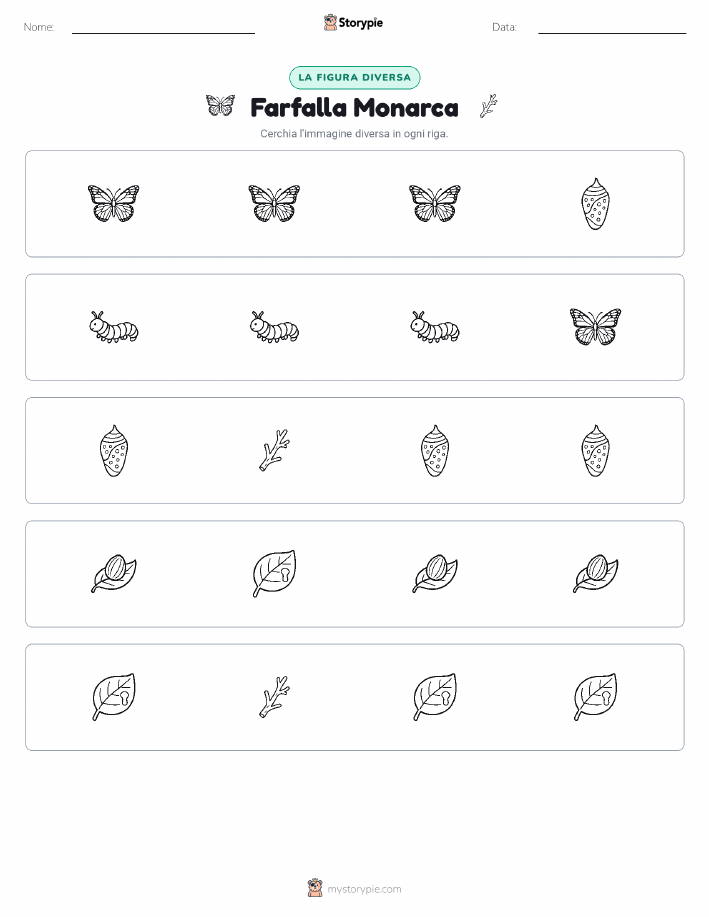Click the first butterfly in row one
Screen dimensions: 709x917
tap(113, 204)
